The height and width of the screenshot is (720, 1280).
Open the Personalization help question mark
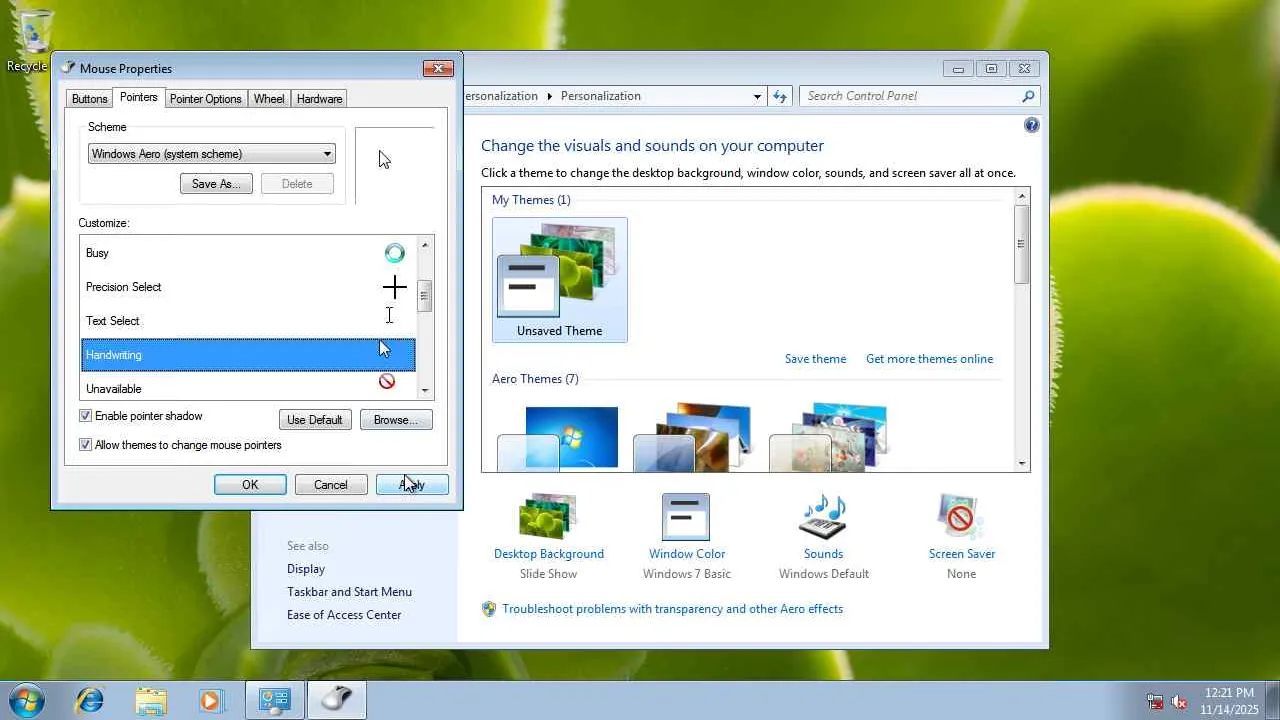tap(1032, 125)
